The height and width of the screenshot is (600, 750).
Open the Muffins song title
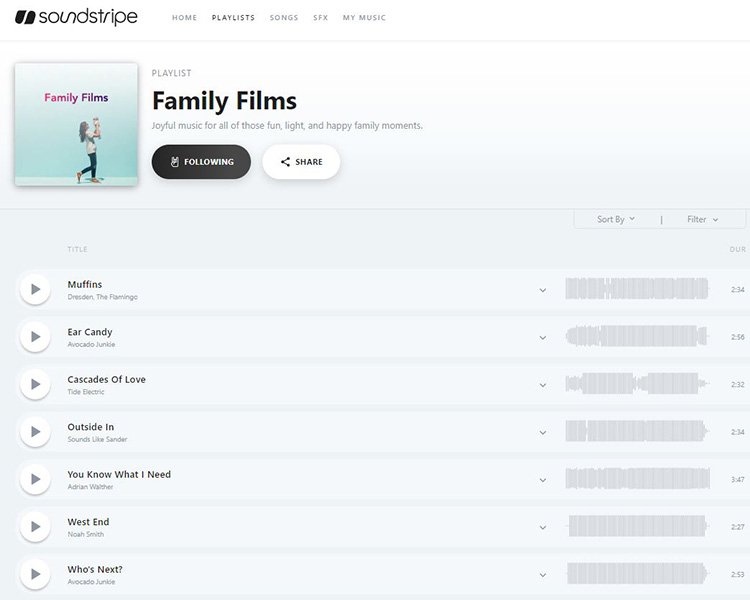point(85,284)
